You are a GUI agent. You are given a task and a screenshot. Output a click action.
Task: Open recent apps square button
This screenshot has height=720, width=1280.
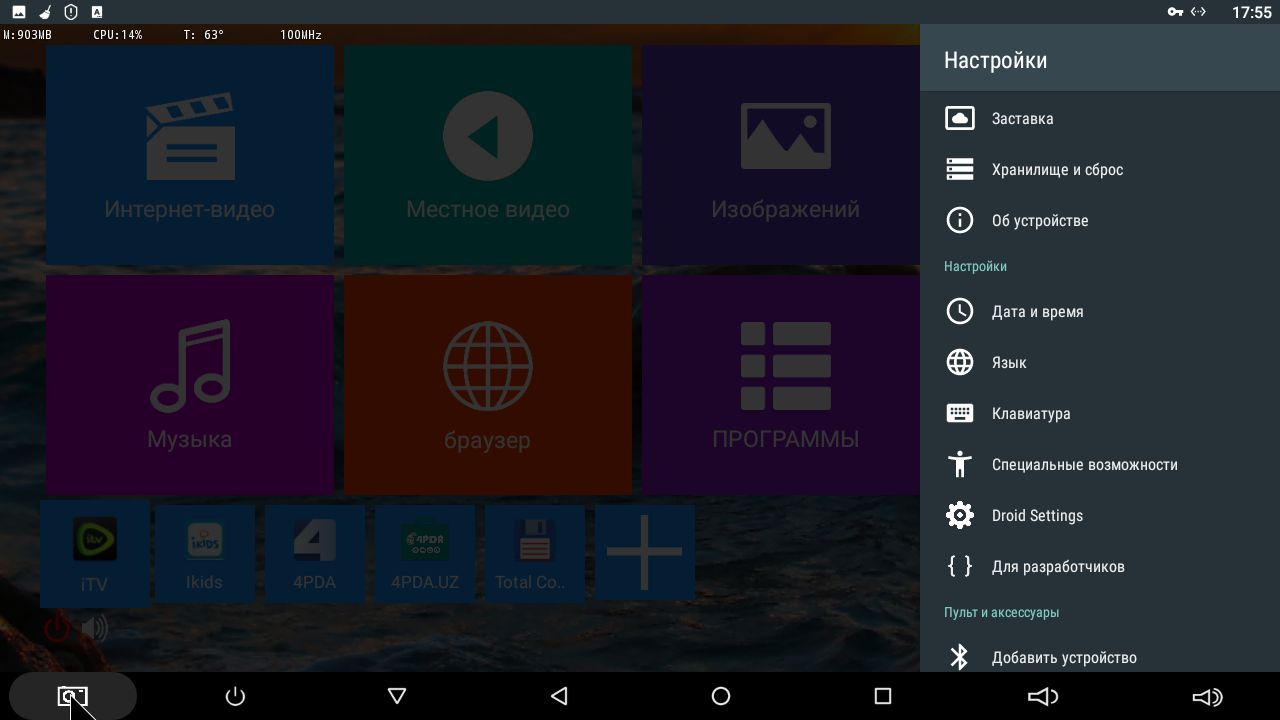tap(883, 696)
